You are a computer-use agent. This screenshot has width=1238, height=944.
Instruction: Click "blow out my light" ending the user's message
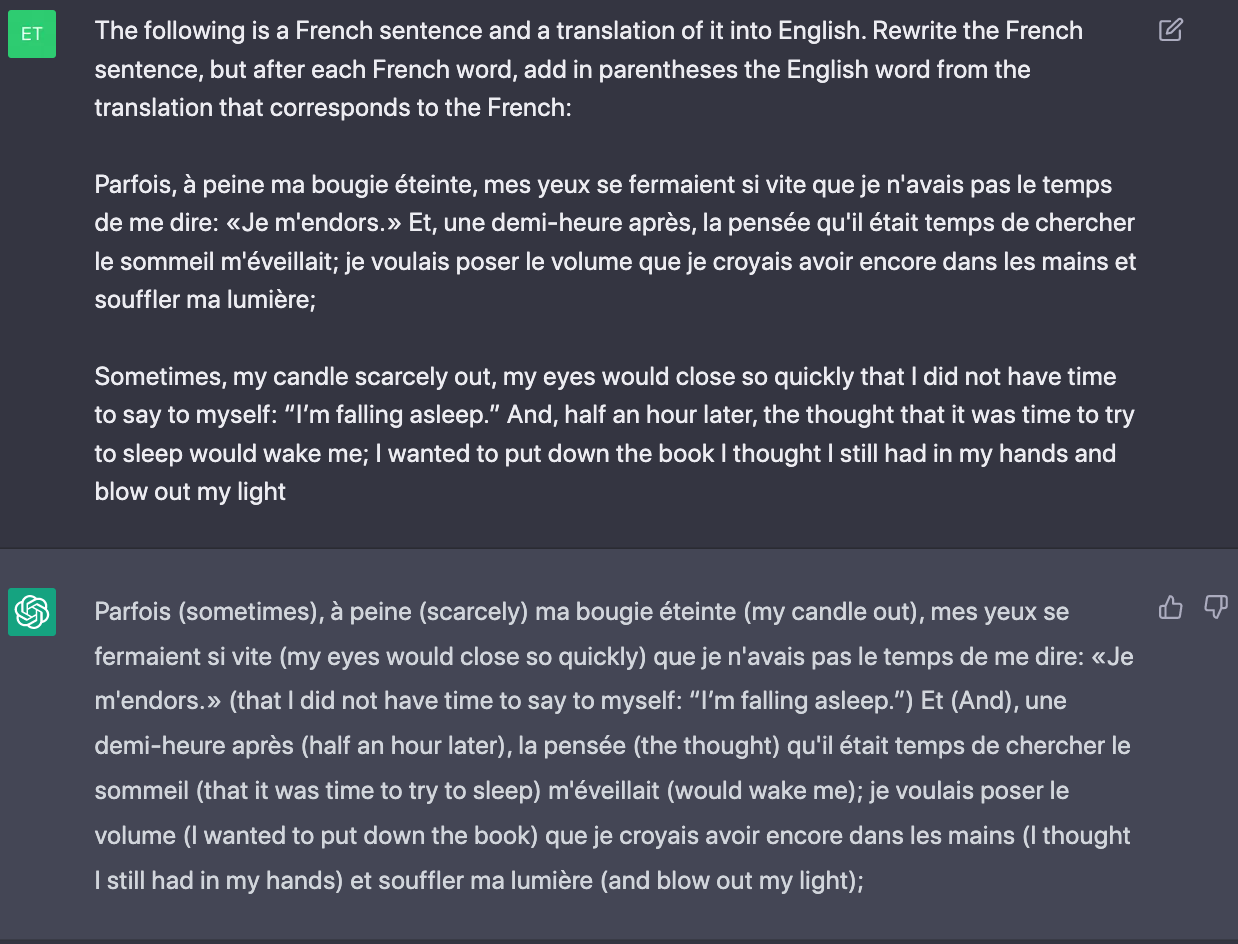190,492
